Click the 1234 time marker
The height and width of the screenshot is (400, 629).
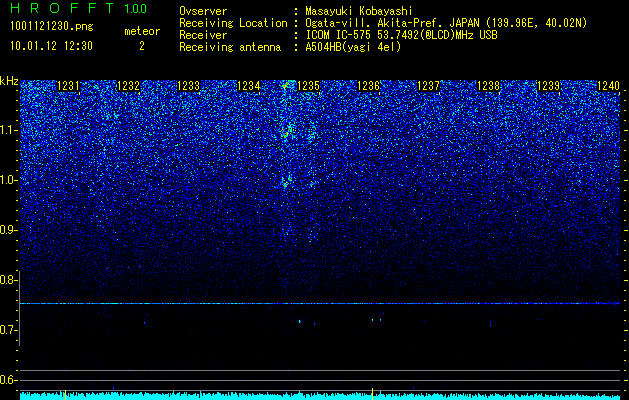pos(249,86)
